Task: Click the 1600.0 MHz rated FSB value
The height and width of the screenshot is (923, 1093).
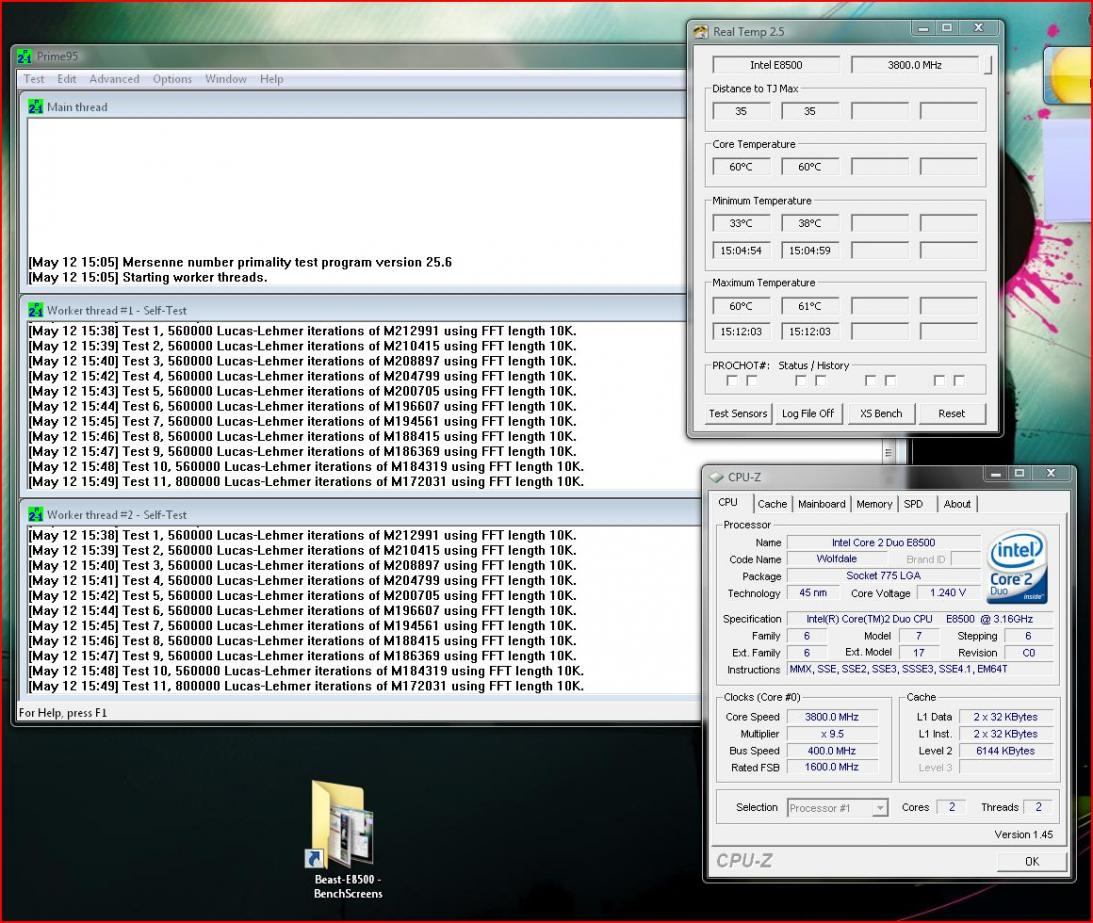Action: 832,767
